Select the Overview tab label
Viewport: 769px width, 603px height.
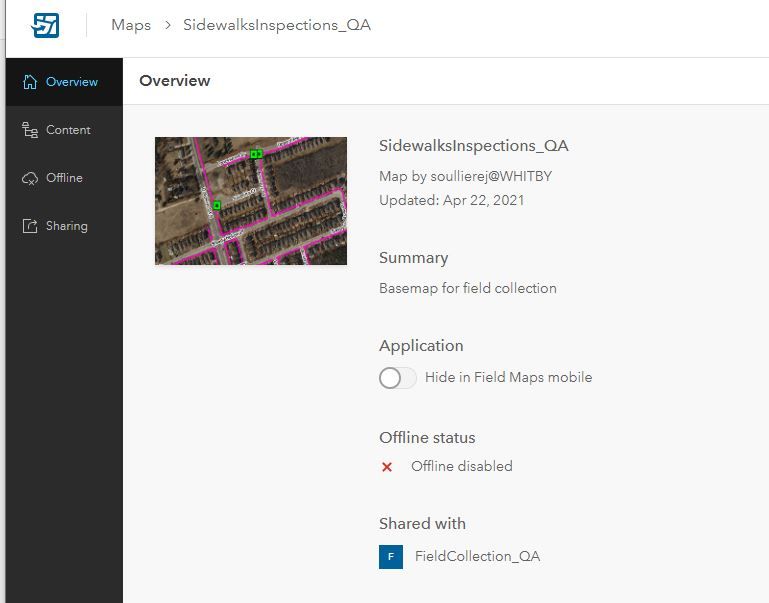[72, 82]
